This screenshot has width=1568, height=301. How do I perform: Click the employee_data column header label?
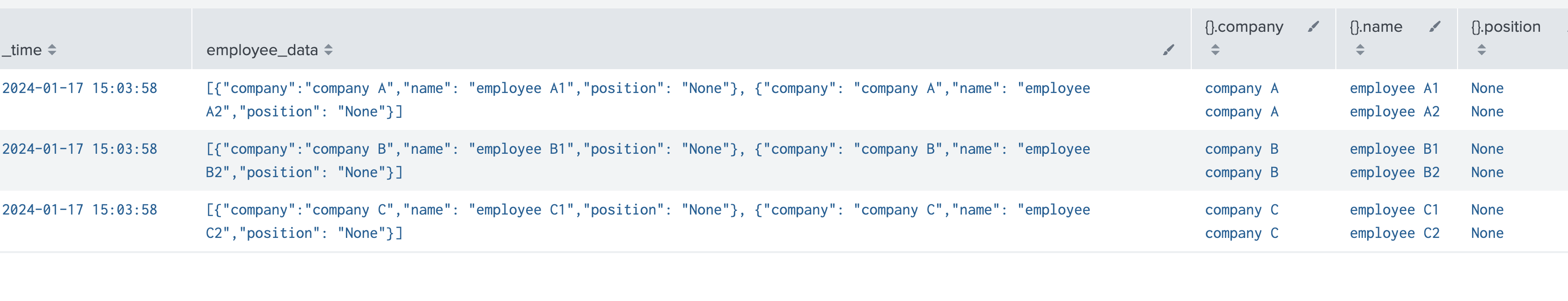pos(262,50)
